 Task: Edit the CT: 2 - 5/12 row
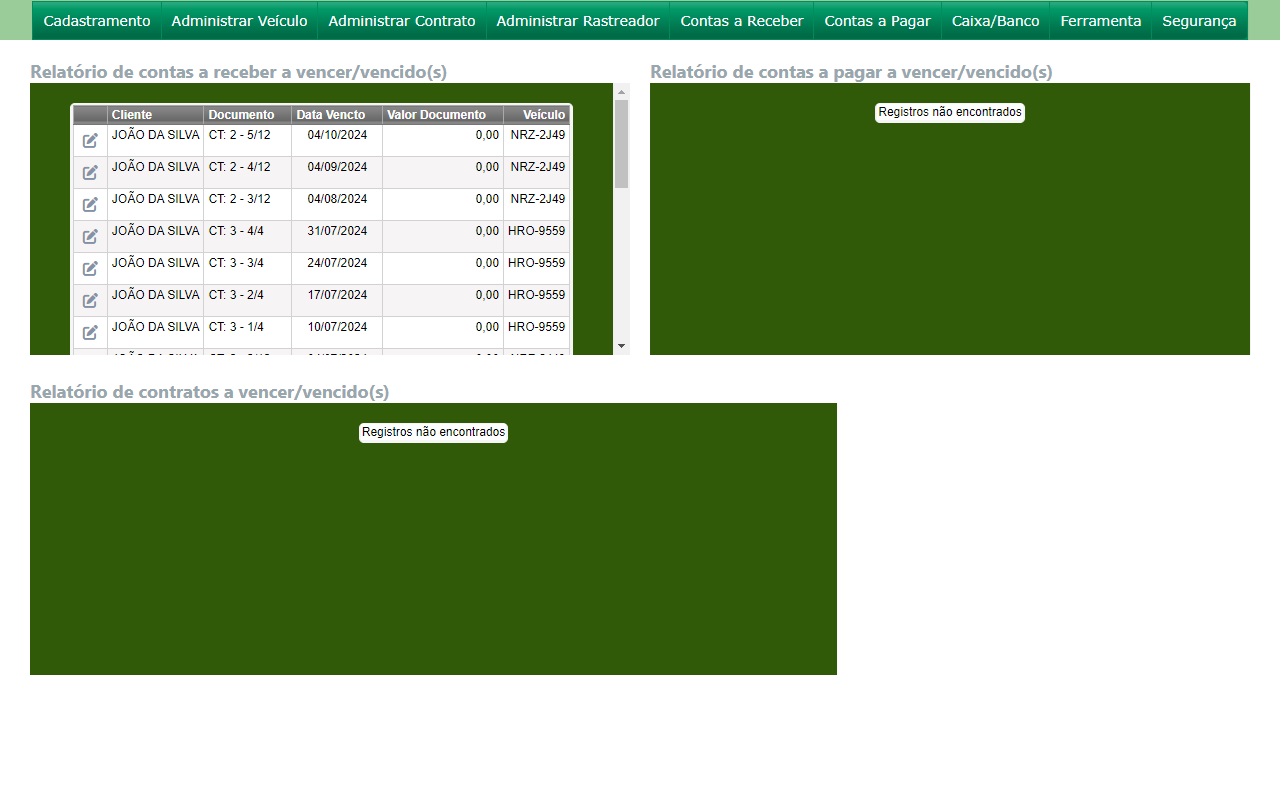pos(90,141)
